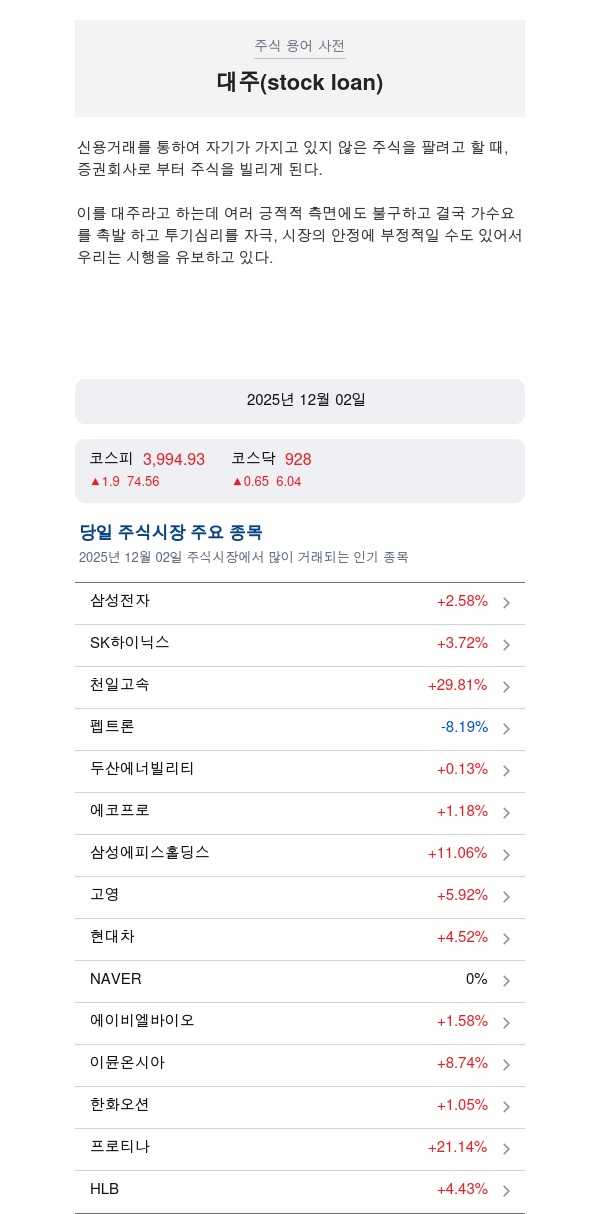
Task: Click the 코스닥 index value 928
Action: 298,459
